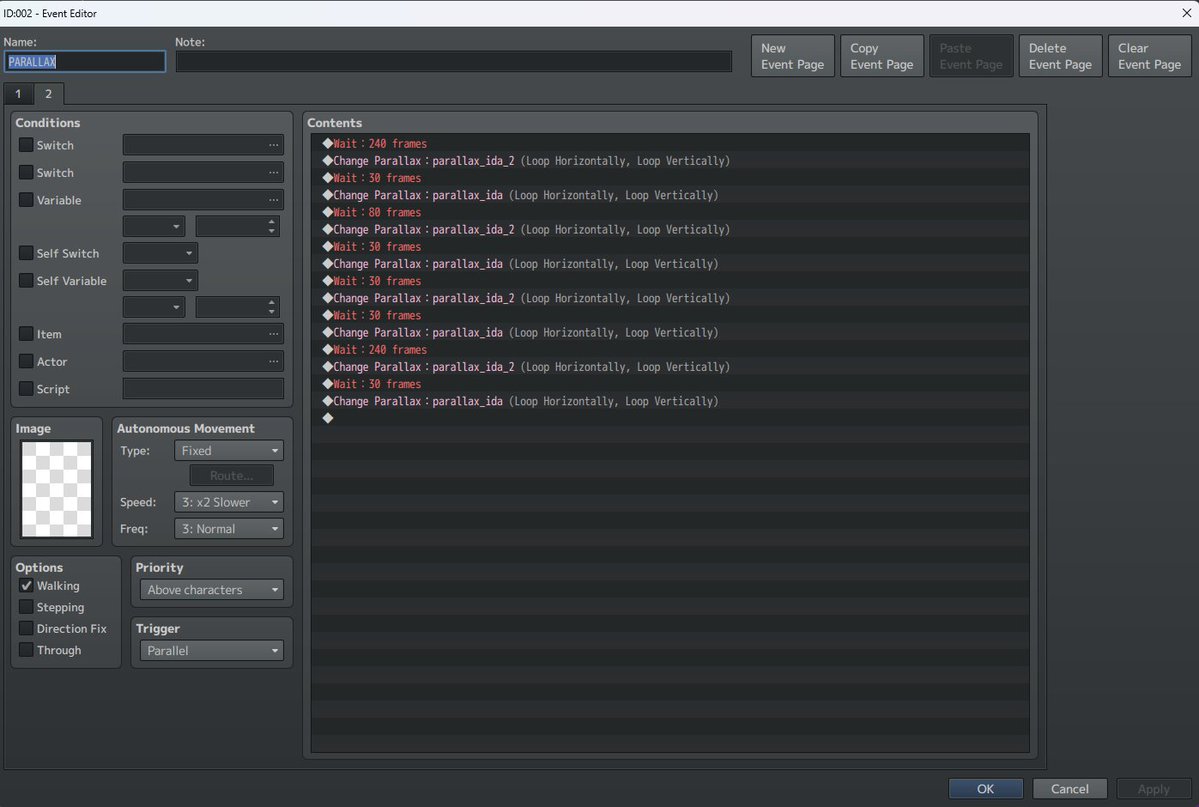1199x807 pixels.
Task: Open Variable selector ellipsis
Action: [273, 200]
